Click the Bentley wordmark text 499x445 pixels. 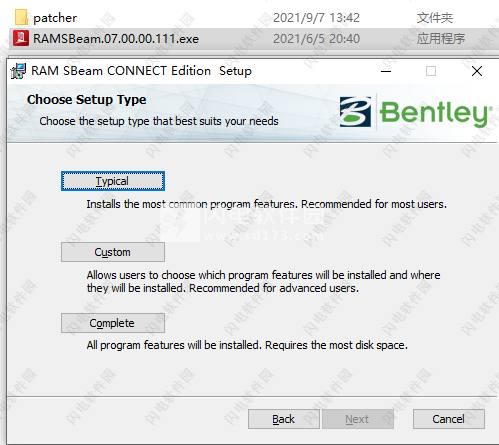(436, 113)
